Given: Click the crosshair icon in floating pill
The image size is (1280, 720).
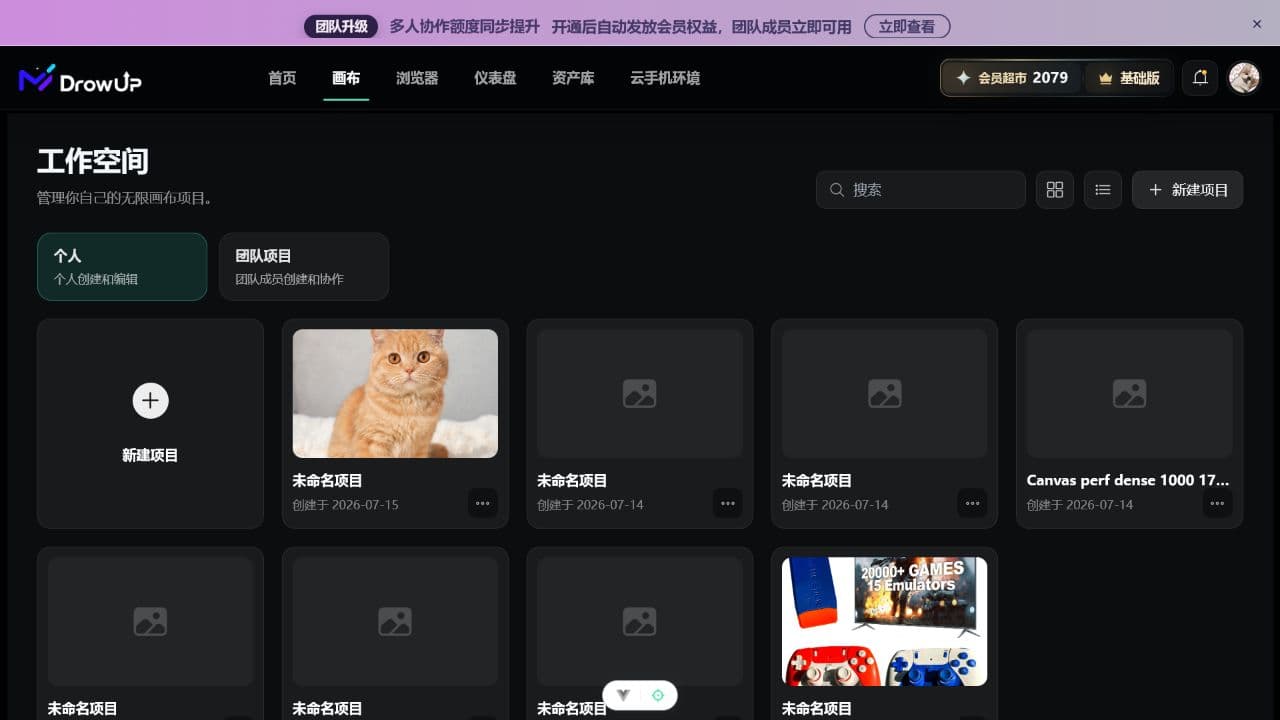Looking at the screenshot, I should 658,695.
